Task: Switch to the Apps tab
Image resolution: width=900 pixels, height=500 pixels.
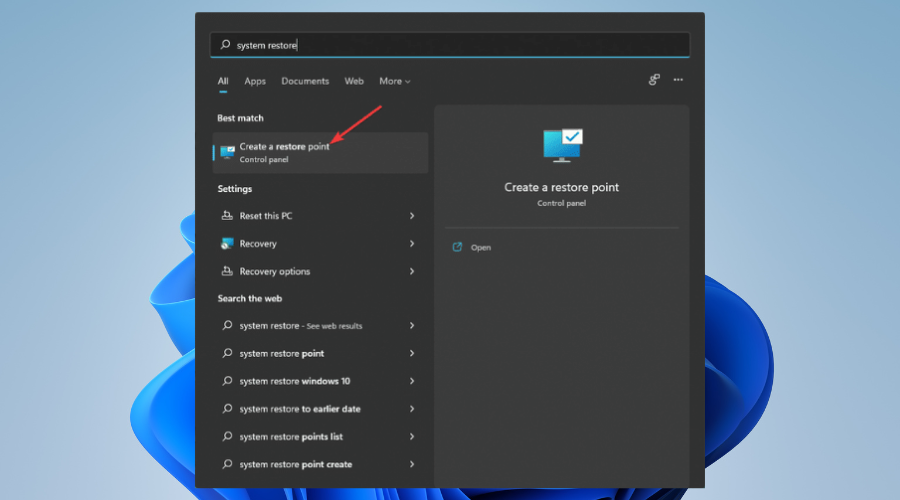Action: click(255, 81)
